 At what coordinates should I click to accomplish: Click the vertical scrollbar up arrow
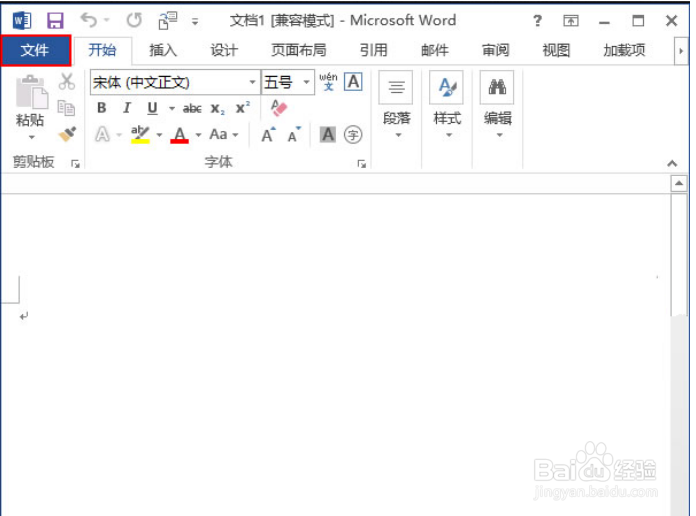click(x=679, y=183)
